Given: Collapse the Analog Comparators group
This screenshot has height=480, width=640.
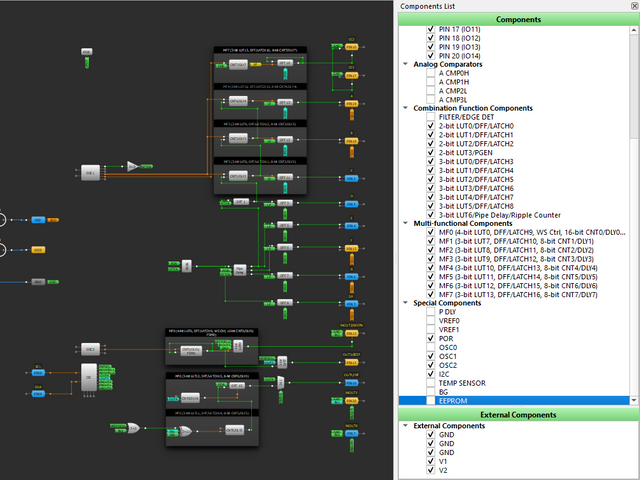Looking at the screenshot, I should click(406, 64).
